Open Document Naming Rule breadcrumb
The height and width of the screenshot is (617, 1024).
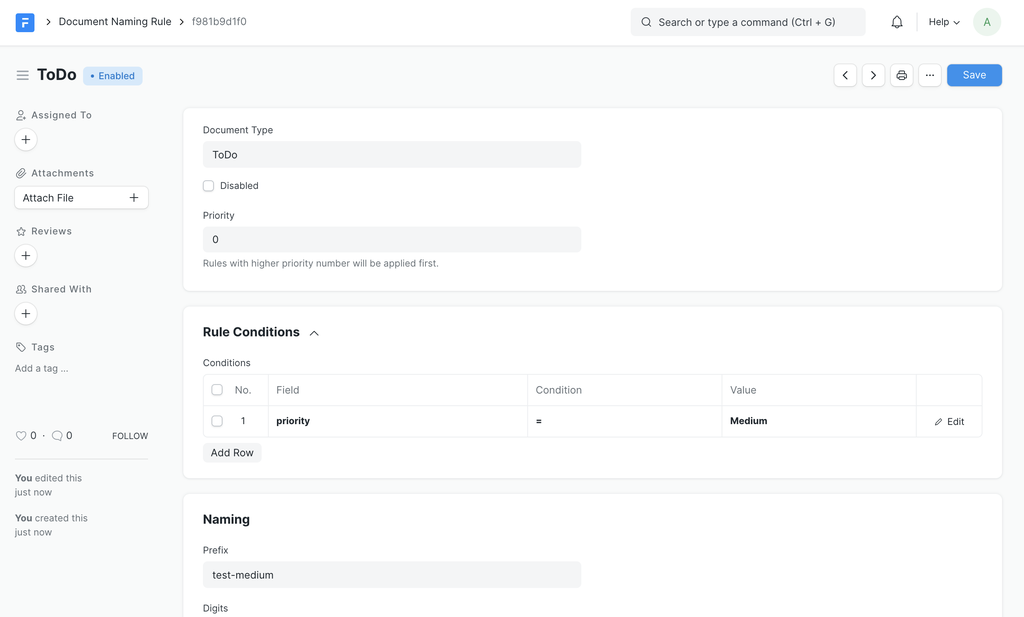pyautogui.click(x=115, y=22)
